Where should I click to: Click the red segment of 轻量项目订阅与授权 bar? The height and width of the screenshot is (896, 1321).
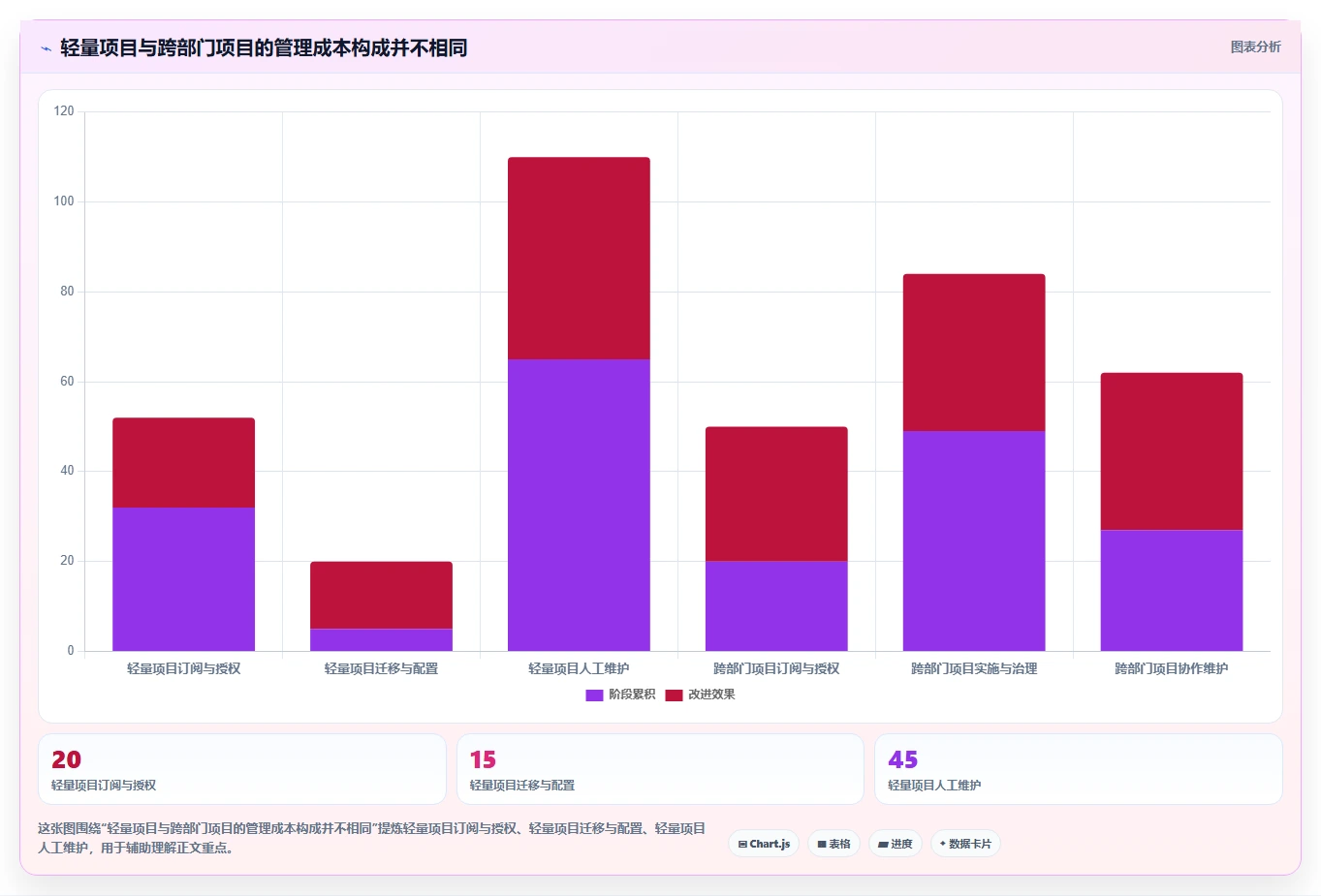click(183, 463)
